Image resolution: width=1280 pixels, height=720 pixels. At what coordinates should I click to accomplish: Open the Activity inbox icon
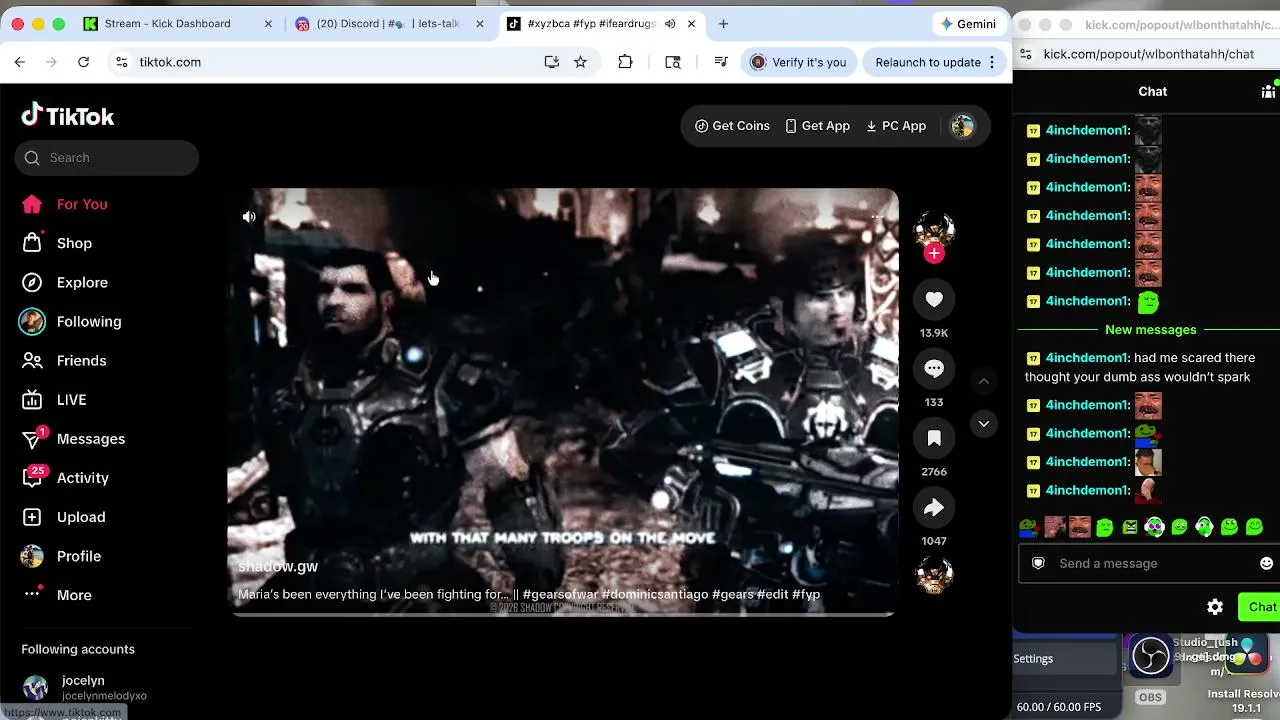click(x=32, y=478)
